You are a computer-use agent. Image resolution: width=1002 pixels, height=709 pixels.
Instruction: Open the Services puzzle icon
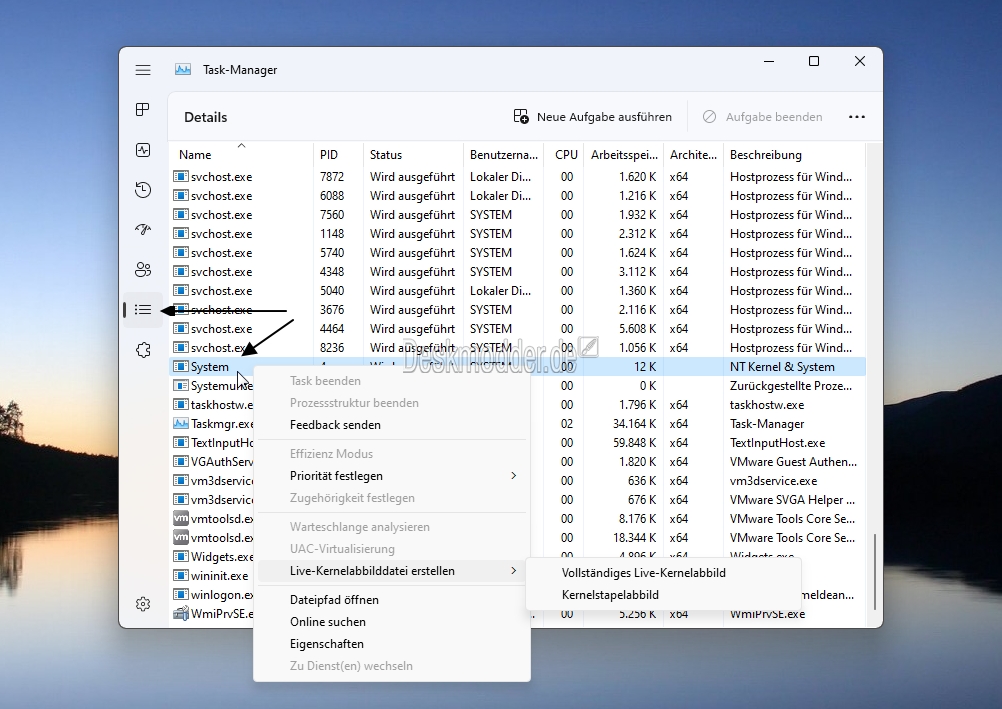(x=143, y=350)
